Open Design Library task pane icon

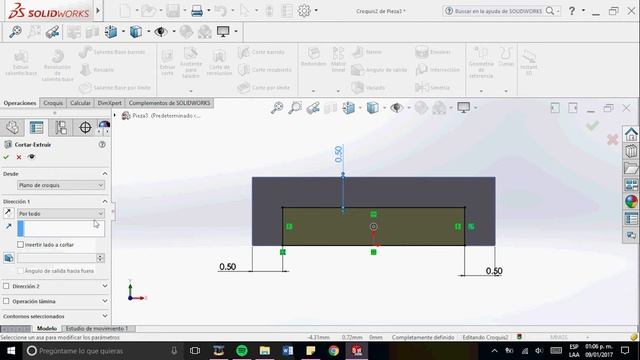coord(631,151)
